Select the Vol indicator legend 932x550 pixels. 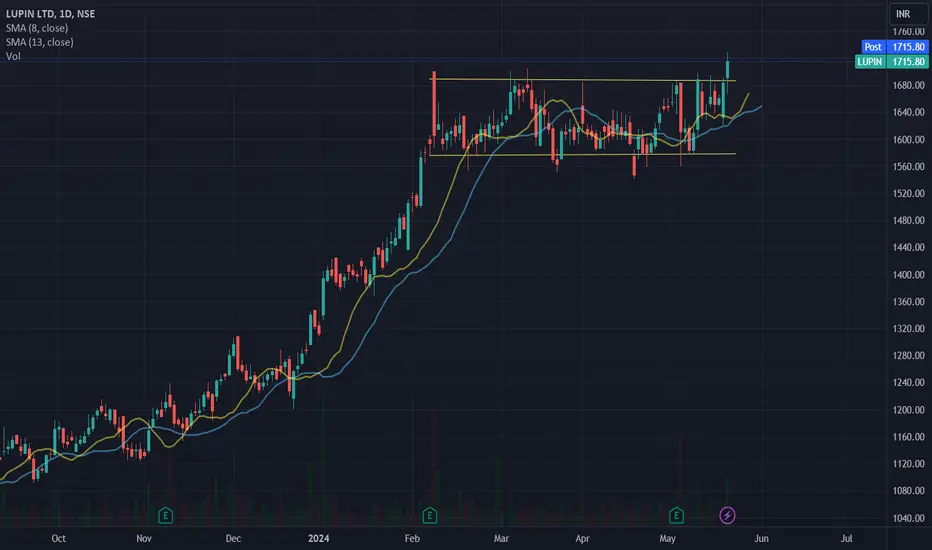tap(13, 56)
